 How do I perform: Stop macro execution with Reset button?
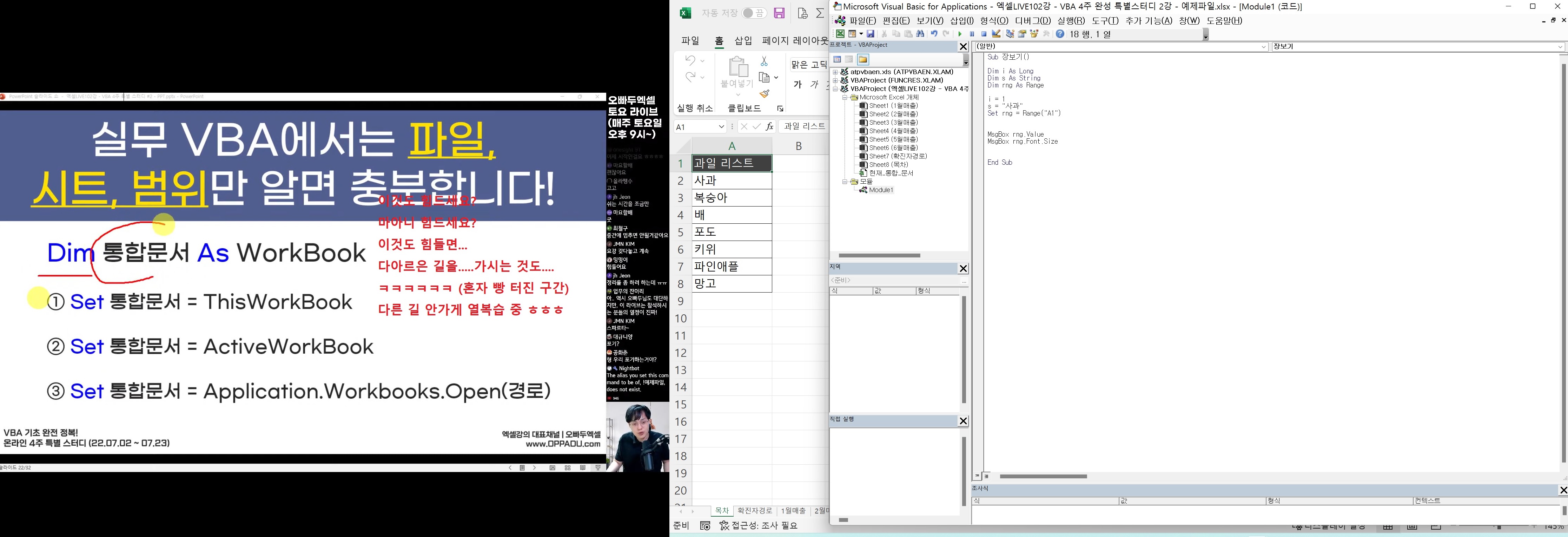coord(984,33)
